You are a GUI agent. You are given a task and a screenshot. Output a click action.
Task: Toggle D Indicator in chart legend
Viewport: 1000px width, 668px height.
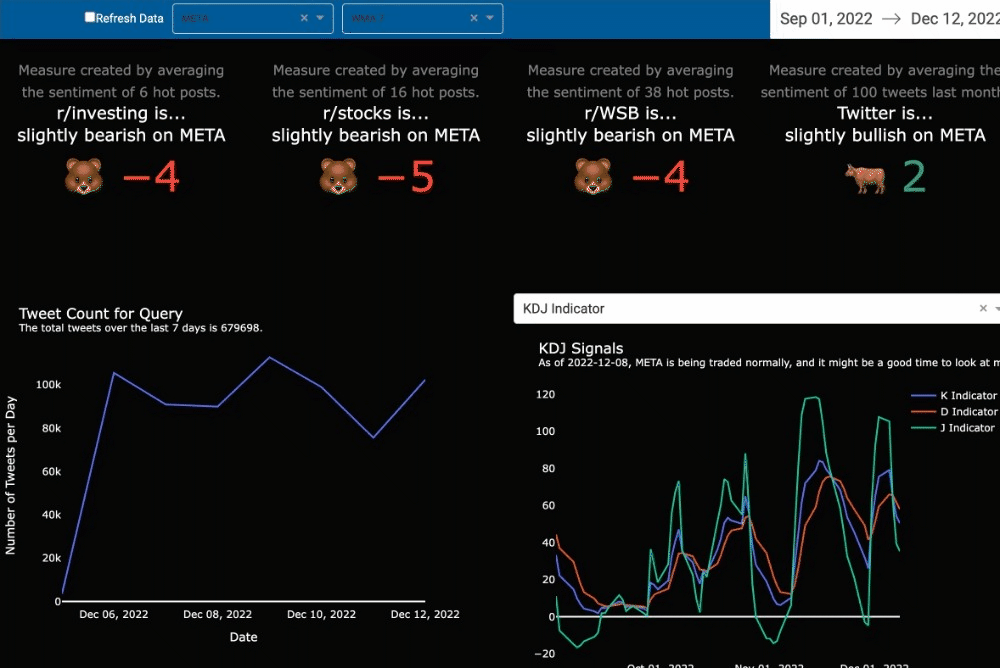954,412
